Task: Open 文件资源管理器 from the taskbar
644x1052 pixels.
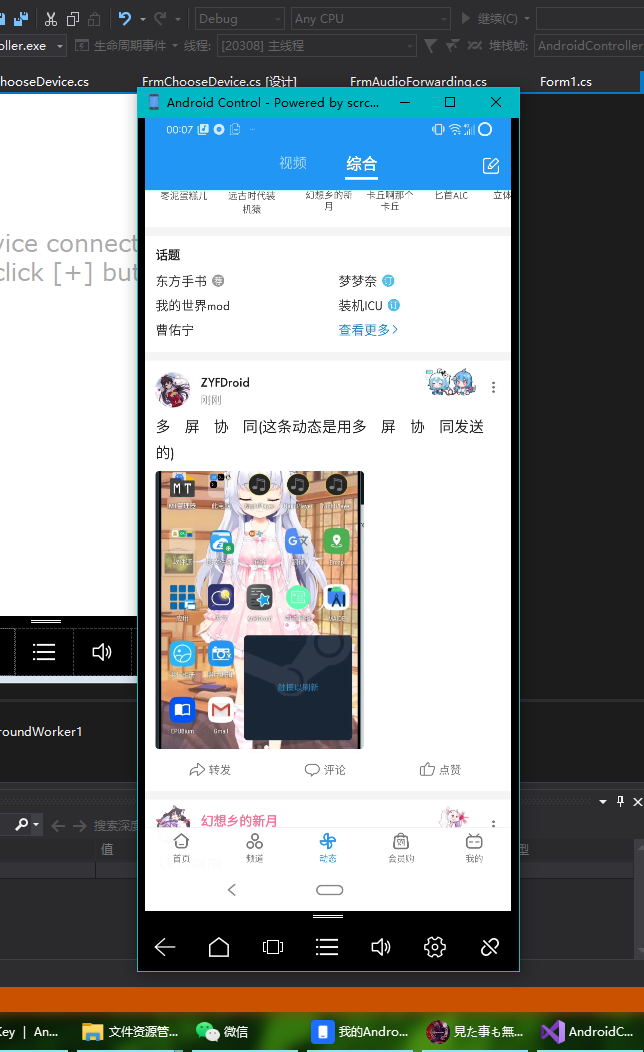Action: [x=129, y=1032]
